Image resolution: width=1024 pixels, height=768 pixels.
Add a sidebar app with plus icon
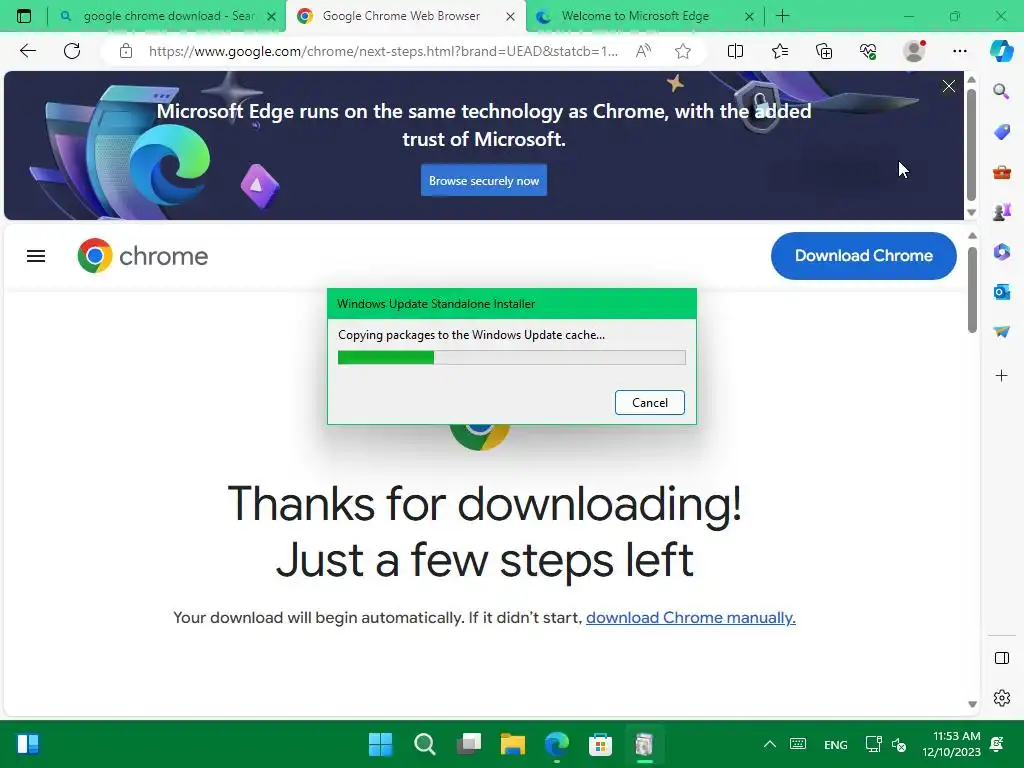coord(1001,376)
